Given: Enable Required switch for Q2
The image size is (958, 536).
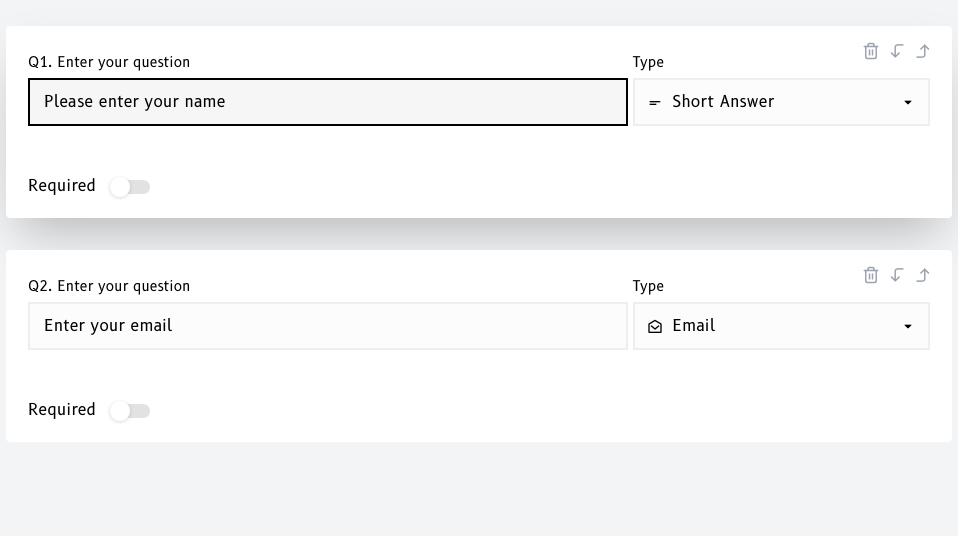Looking at the screenshot, I should [x=130, y=411].
